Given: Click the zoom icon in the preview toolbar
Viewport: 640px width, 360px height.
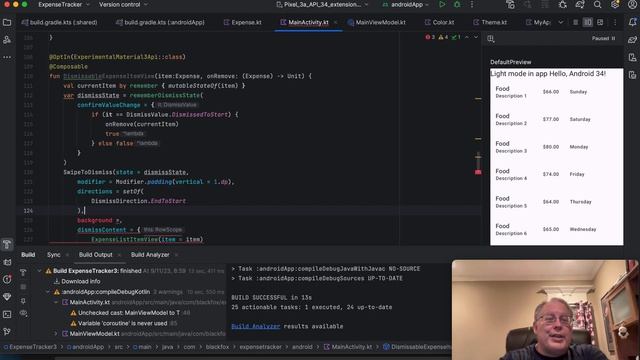Looking at the screenshot, I should (491, 39).
